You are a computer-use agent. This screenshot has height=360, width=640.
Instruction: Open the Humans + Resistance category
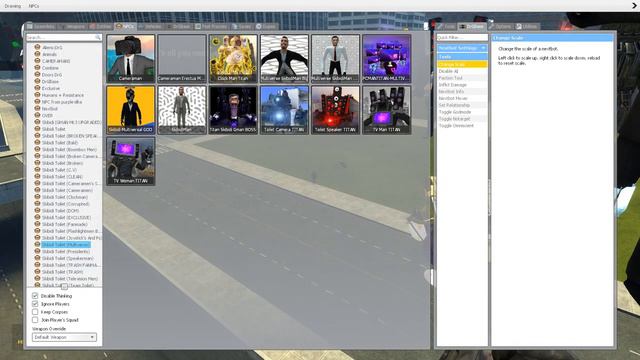pyautogui.click(x=62, y=95)
